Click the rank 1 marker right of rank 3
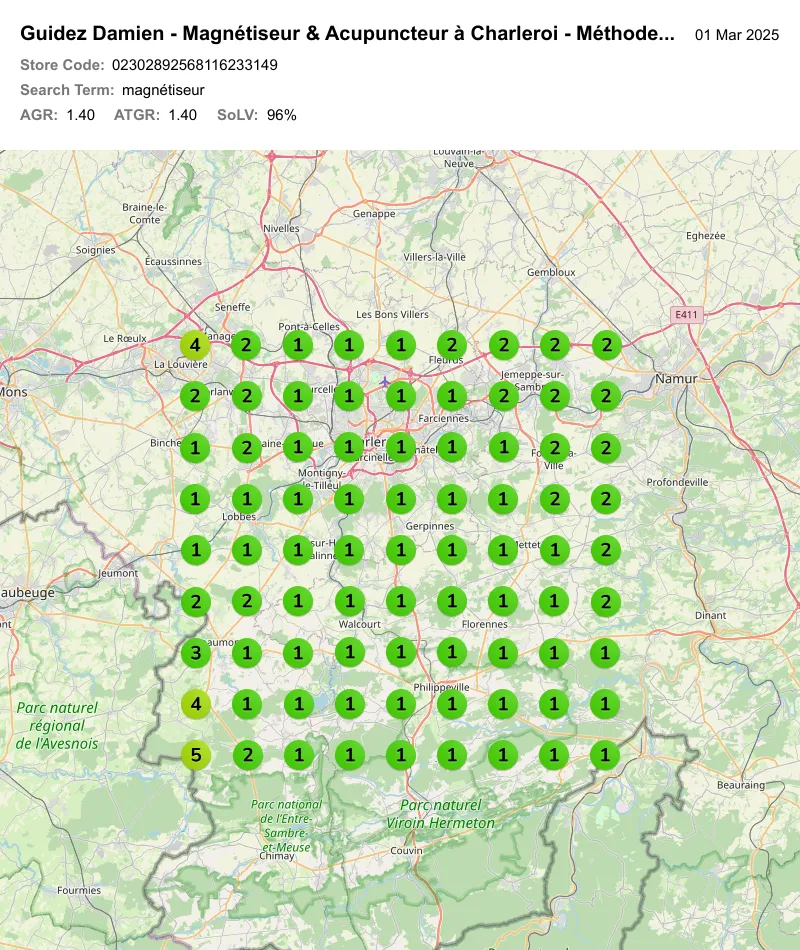Screen dimensions: 800x950 [247, 653]
